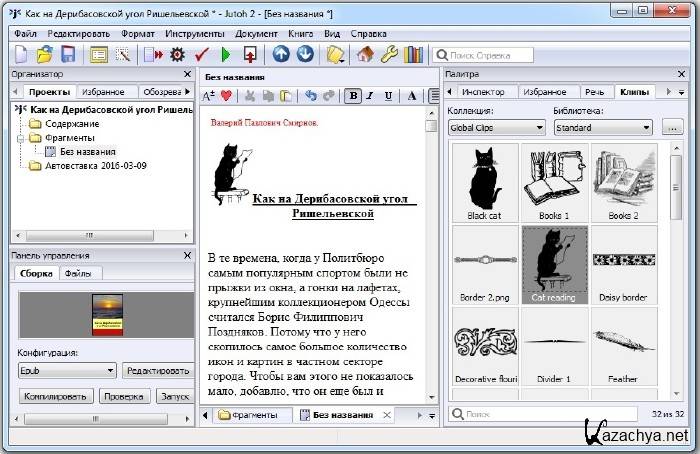Click the home house toolbar icon
The image size is (700, 454).
365,54
